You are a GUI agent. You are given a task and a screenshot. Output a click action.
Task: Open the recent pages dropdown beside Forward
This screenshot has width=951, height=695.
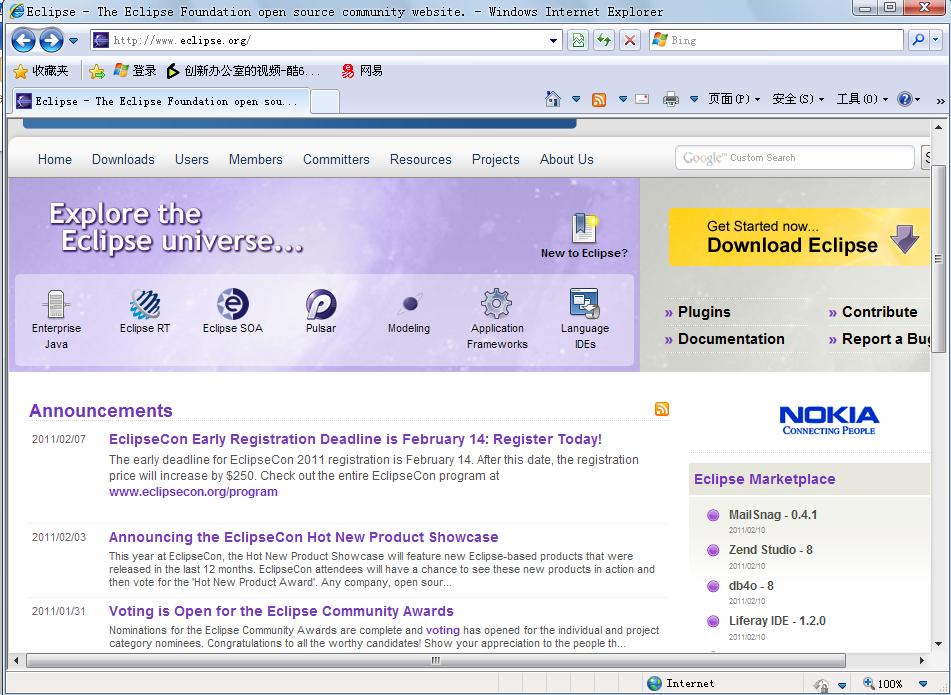73,41
